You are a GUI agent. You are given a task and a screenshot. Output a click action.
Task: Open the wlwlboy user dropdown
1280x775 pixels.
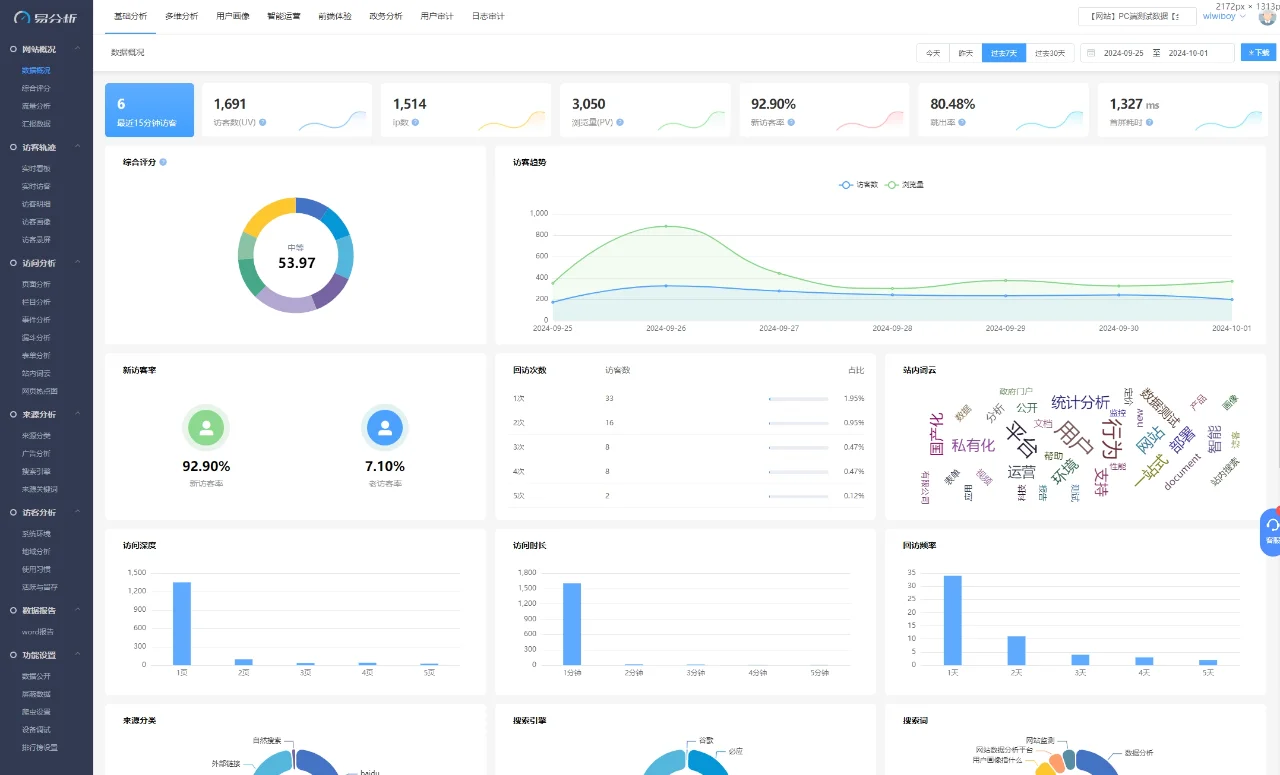pos(1224,16)
